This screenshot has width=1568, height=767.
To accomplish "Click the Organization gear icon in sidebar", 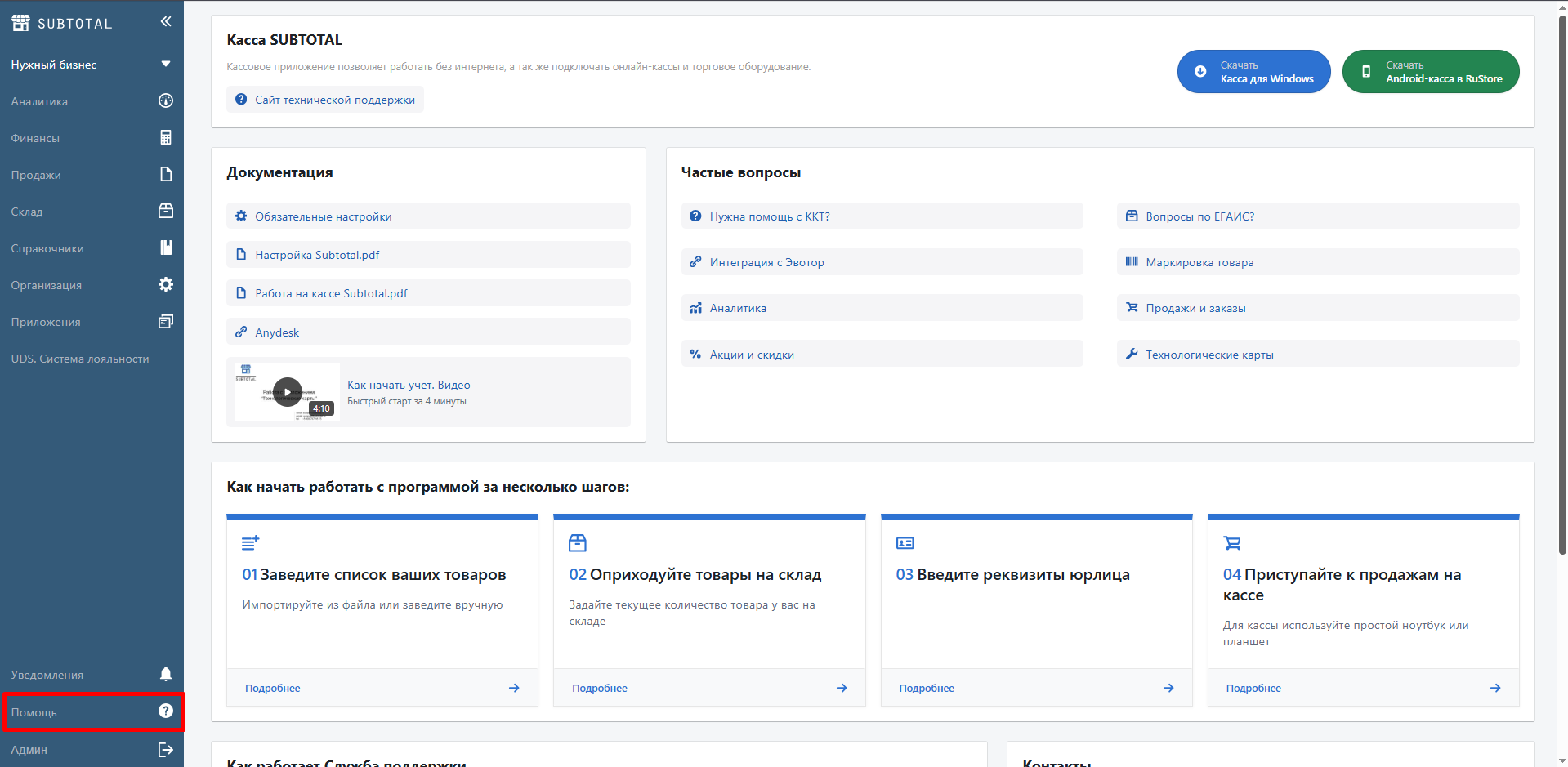I will coord(166,285).
